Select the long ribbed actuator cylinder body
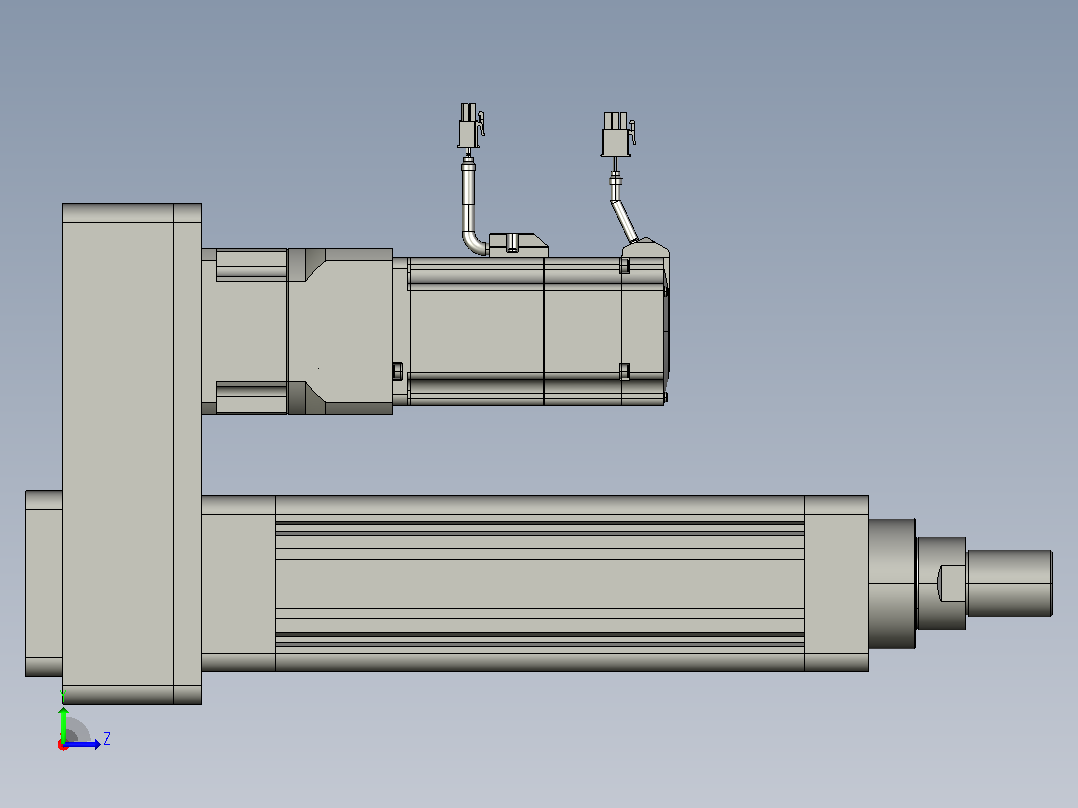This screenshot has height=808, width=1078. point(540,583)
